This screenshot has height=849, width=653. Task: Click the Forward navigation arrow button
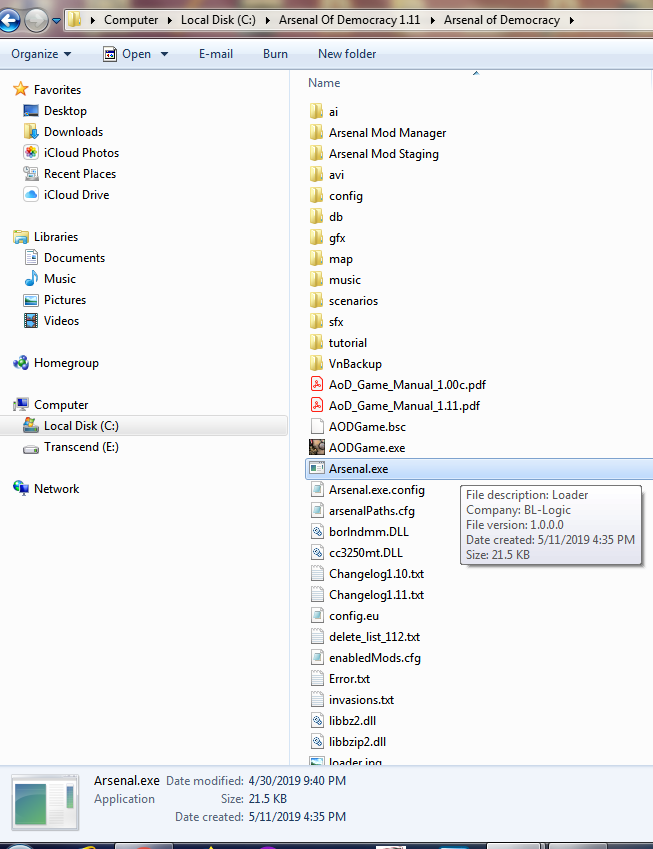(x=36, y=21)
